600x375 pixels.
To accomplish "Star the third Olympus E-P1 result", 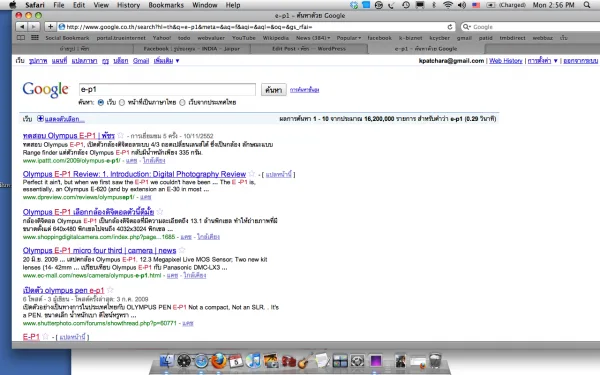I will [x=160, y=211].
